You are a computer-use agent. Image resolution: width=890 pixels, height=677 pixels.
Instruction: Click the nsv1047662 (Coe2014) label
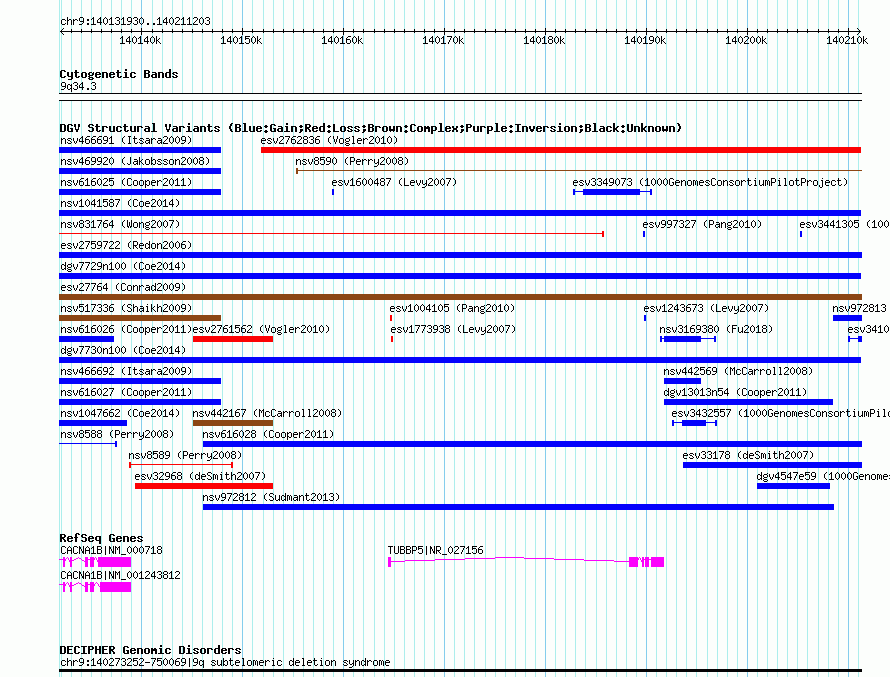tap(120, 413)
